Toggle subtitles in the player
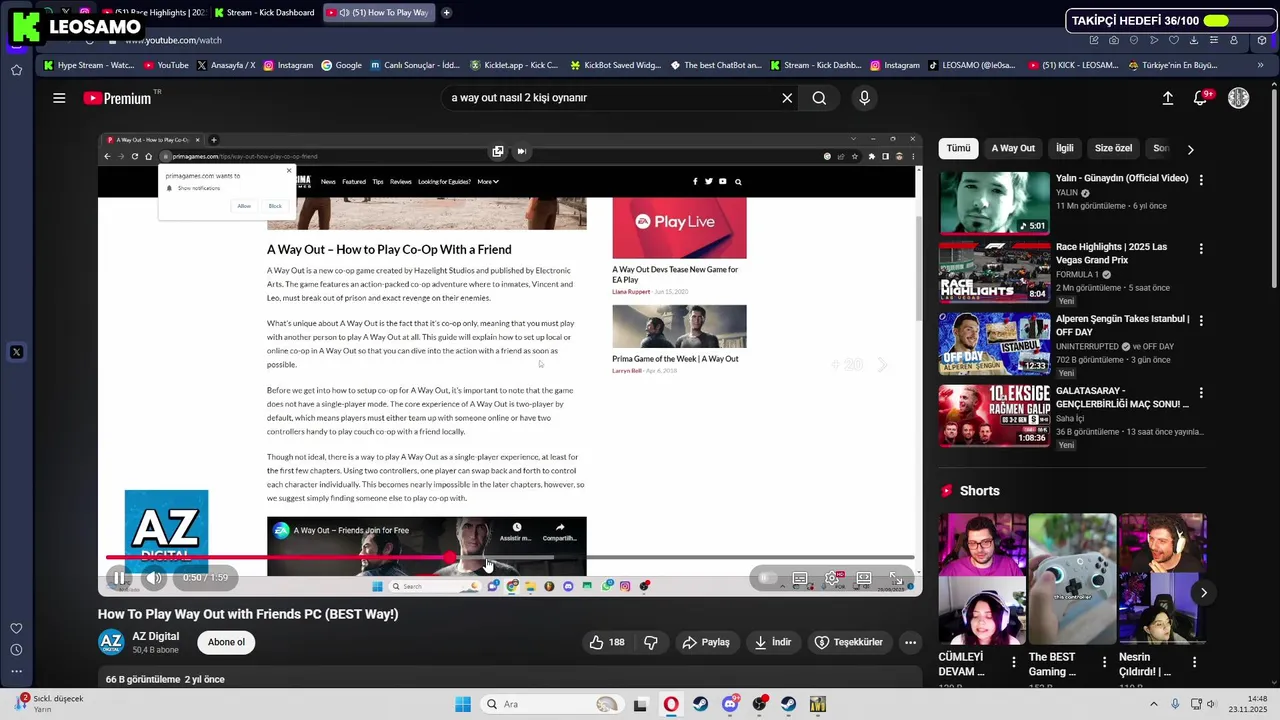The height and width of the screenshot is (720, 1280). coord(800,578)
